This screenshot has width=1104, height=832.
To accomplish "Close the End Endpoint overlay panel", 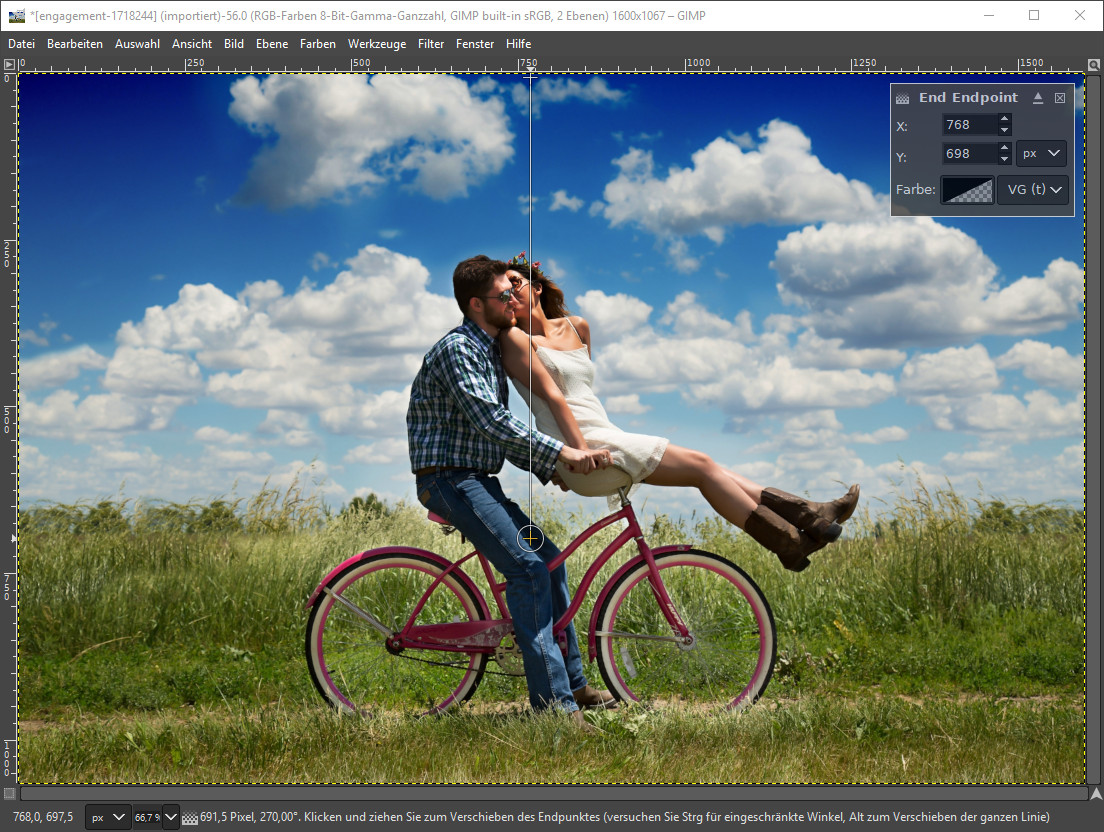I will (x=1060, y=98).
